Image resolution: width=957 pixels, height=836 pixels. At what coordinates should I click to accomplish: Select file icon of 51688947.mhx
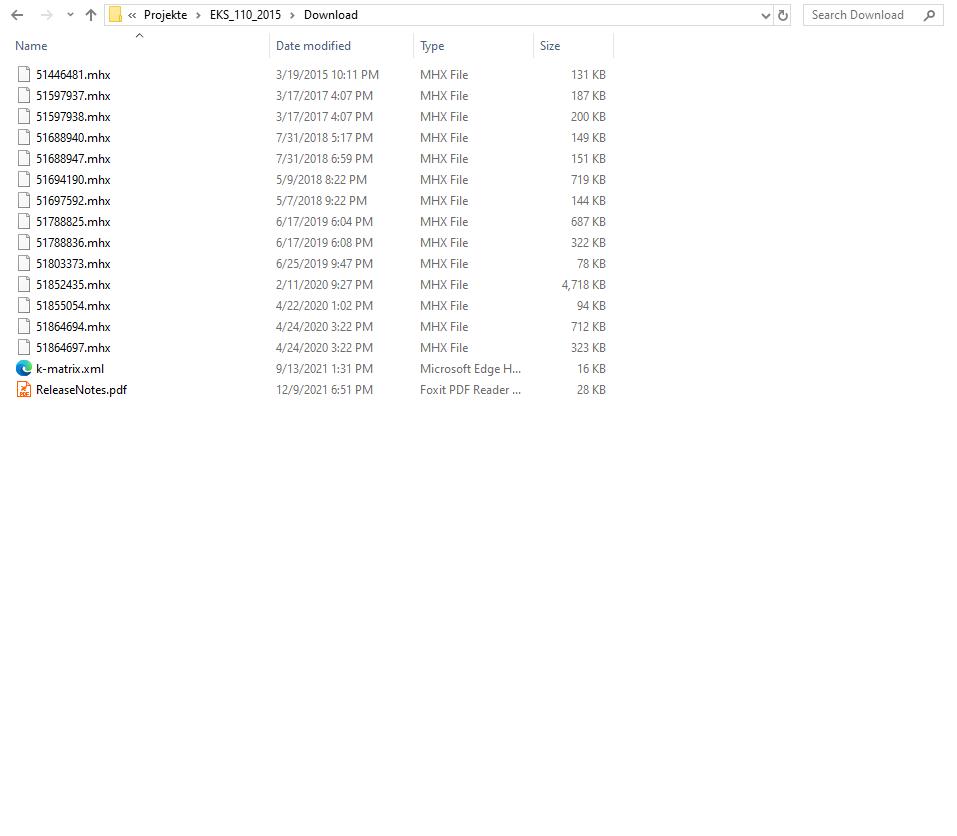24,159
